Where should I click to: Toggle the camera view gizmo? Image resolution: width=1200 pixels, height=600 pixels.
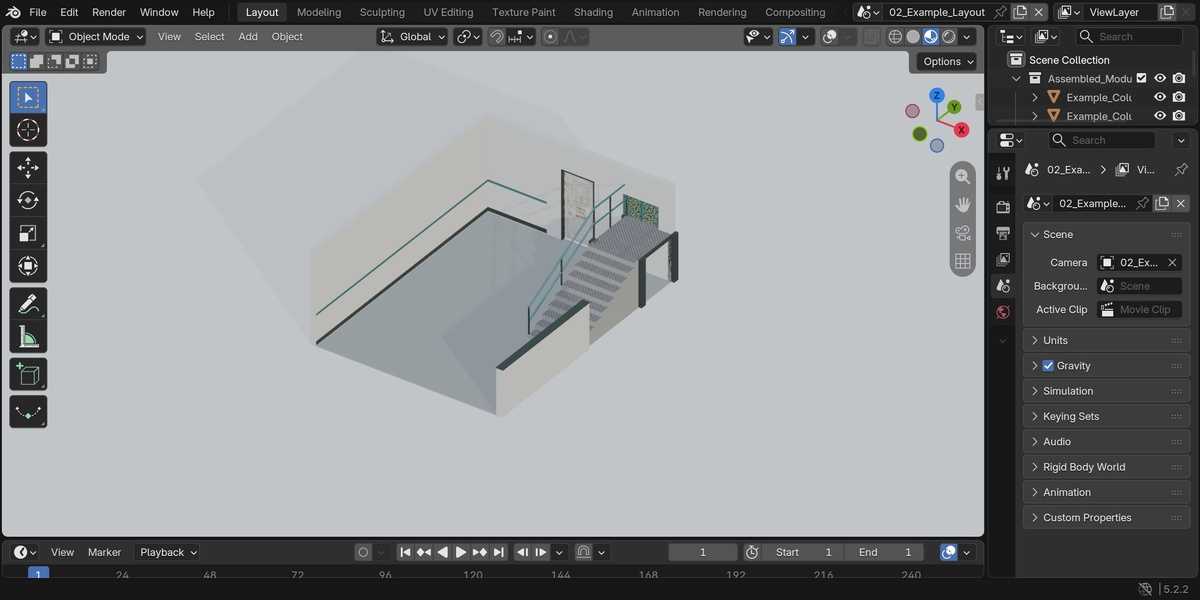963,233
